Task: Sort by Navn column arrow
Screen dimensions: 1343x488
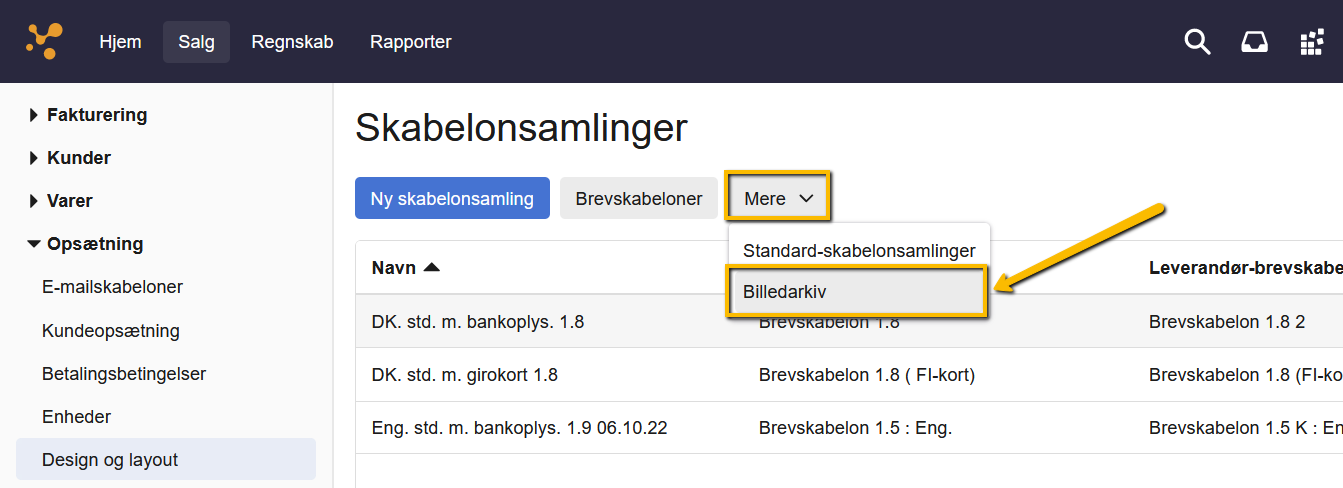Action: (x=431, y=267)
